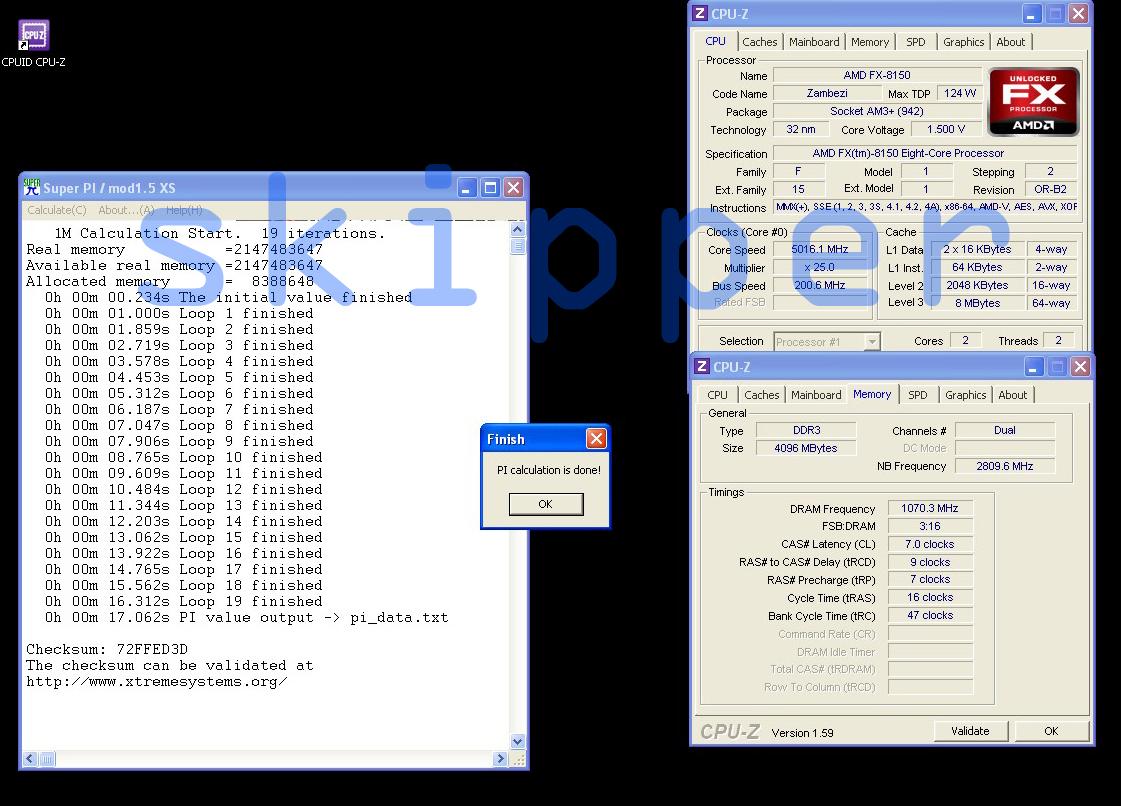Click vertical scrollbar thumb in Super PI

[x=518, y=246]
